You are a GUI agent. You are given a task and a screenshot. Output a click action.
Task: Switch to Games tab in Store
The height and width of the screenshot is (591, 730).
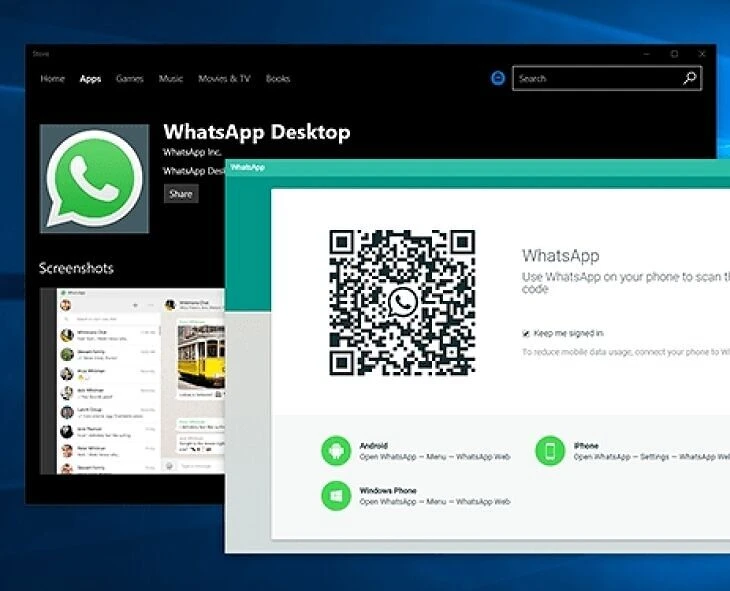click(129, 79)
